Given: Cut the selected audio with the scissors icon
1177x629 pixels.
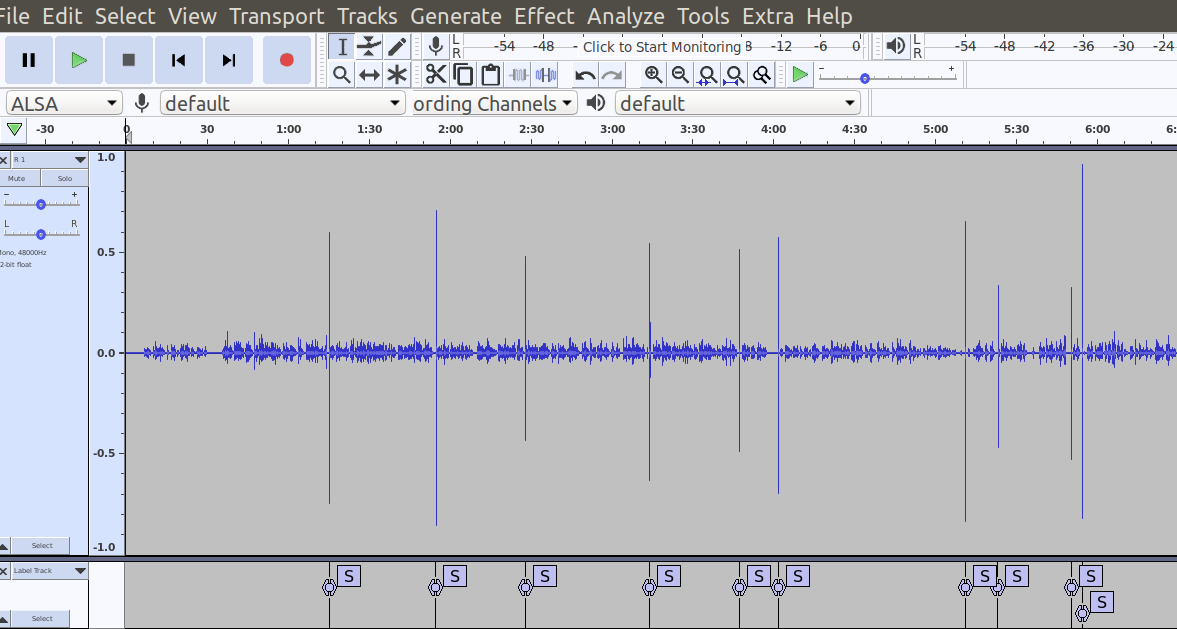Looking at the screenshot, I should point(437,74).
